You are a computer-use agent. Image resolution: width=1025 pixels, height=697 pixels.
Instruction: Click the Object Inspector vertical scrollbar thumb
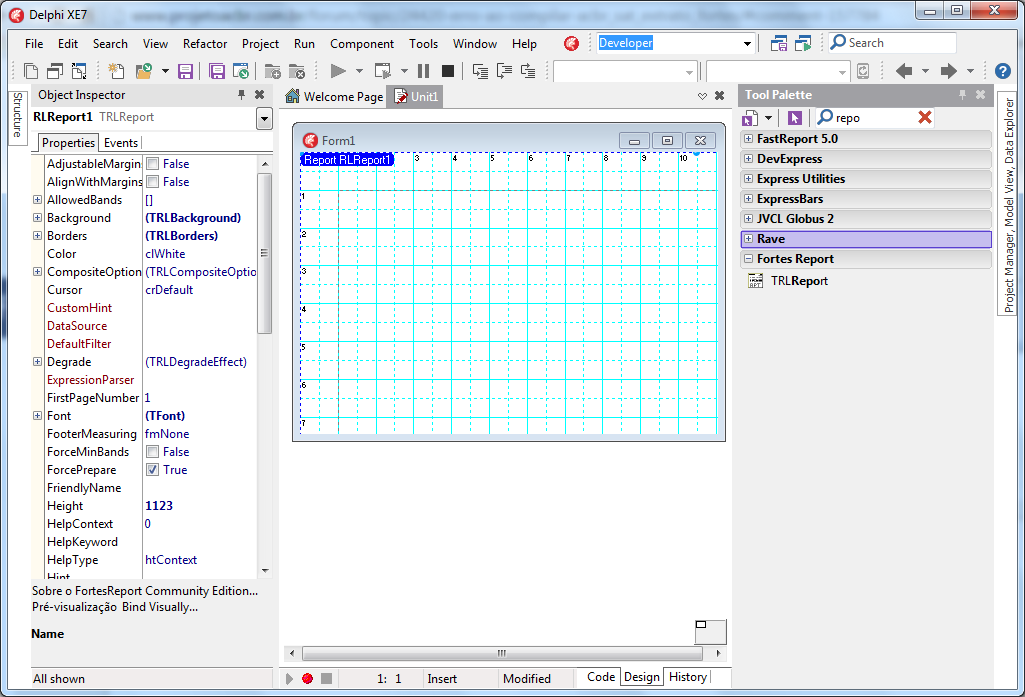tap(265, 254)
